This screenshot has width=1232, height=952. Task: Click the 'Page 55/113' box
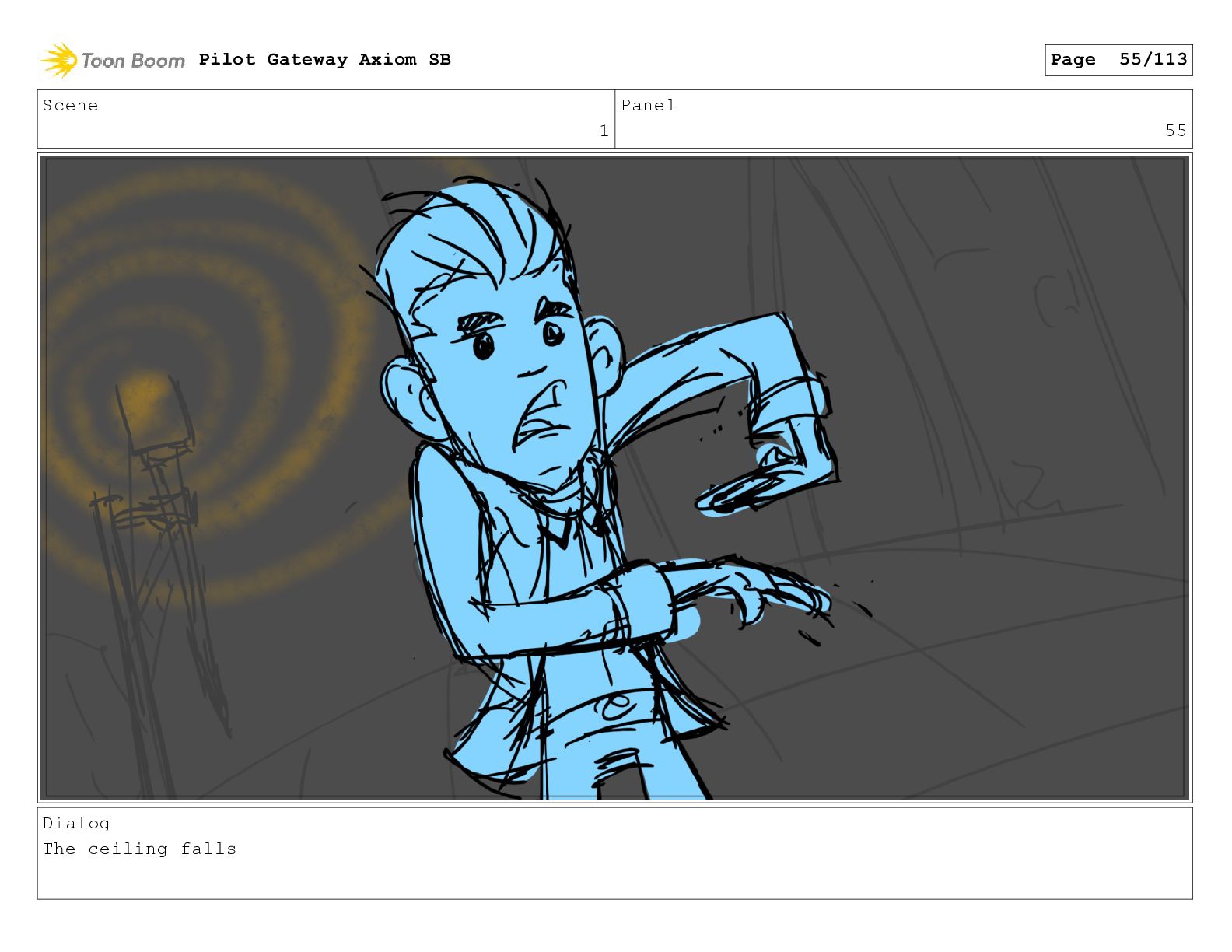[1118, 60]
